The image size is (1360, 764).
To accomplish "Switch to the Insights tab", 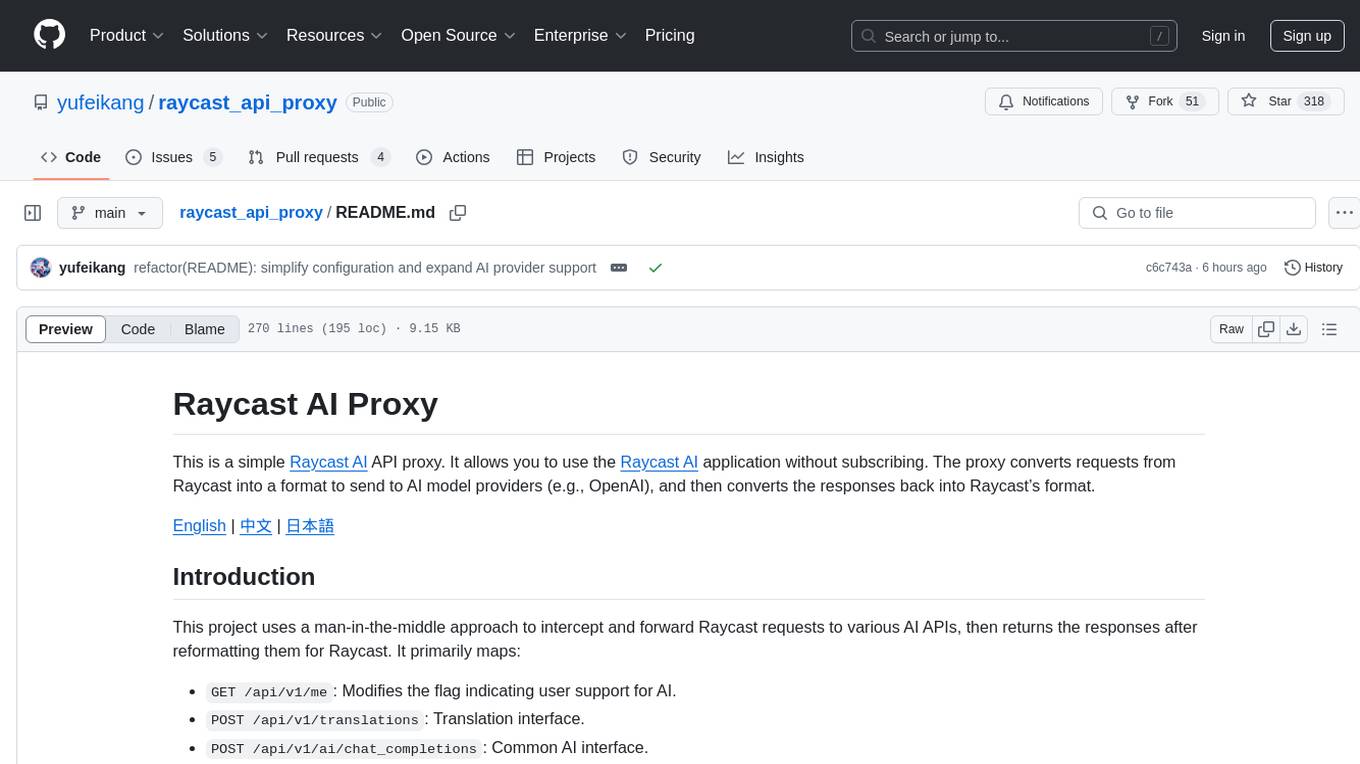I will pos(766,157).
